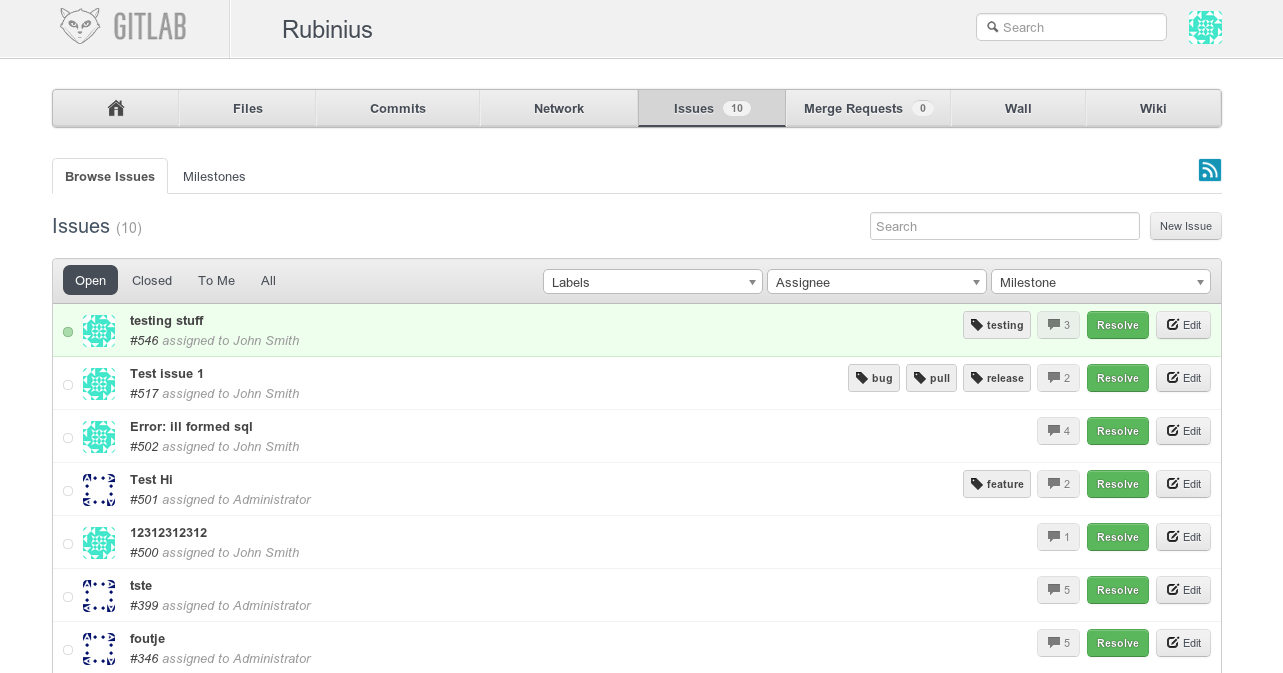Screen dimensions: 1283x673
Task: Click the issues Search field
Action: 1004,226
